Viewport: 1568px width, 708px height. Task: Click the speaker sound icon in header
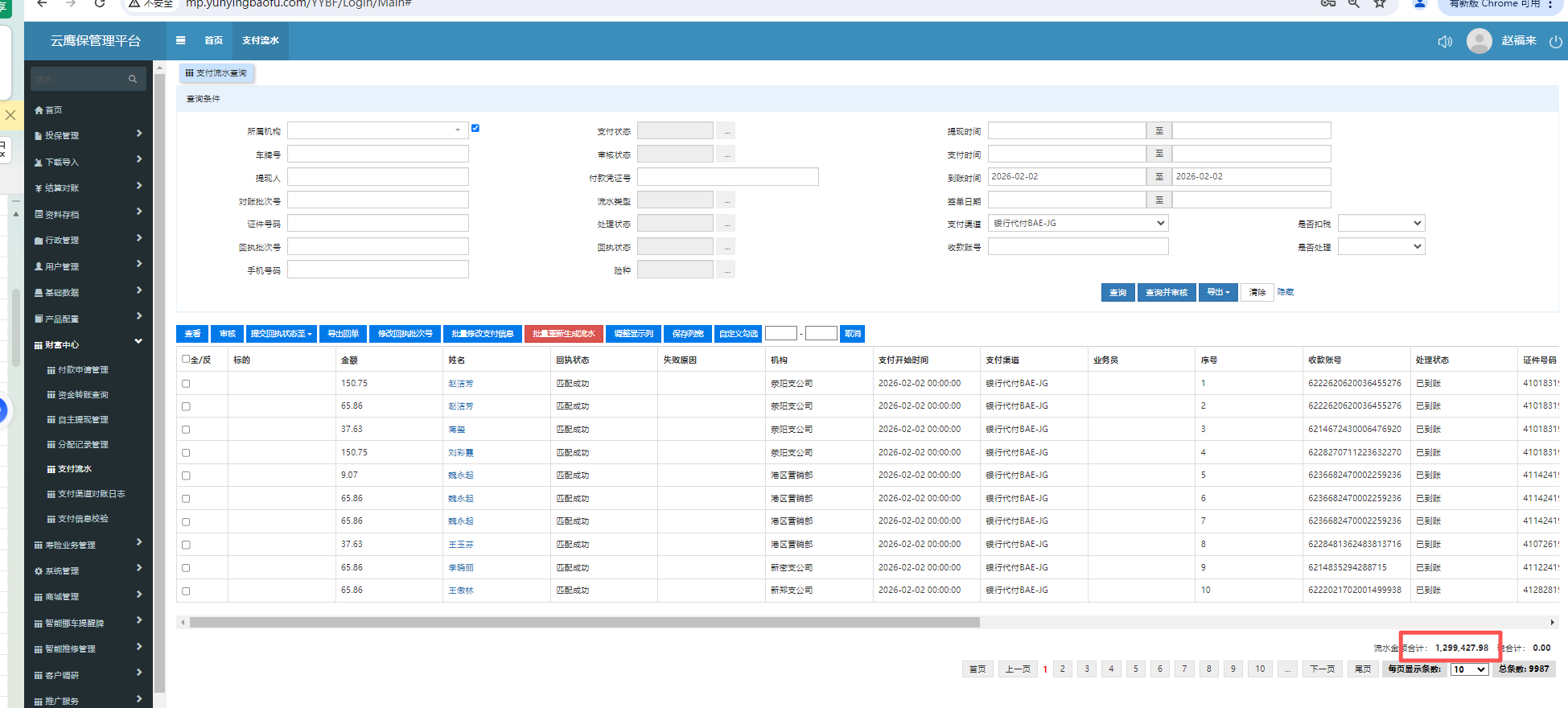click(x=1445, y=41)
